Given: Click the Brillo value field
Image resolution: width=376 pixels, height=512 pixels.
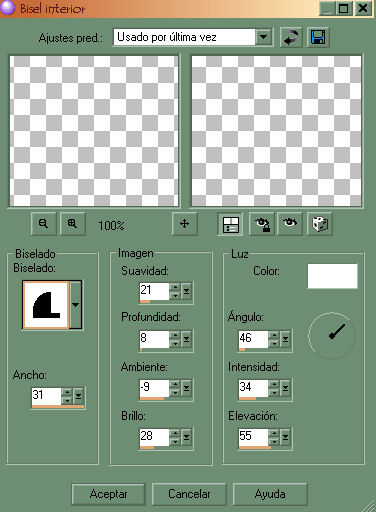Looking at the screenshot, I should click(154, 437).
